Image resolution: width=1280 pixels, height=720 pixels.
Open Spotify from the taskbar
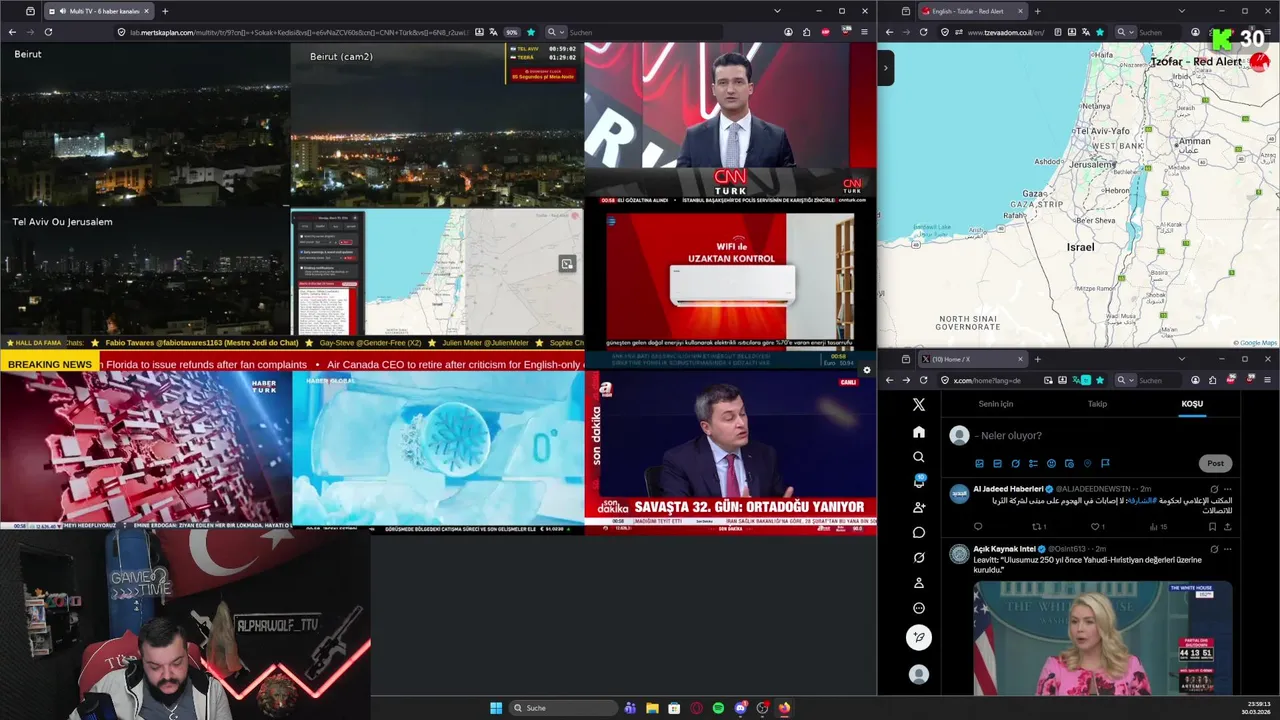tap(718, 708)
